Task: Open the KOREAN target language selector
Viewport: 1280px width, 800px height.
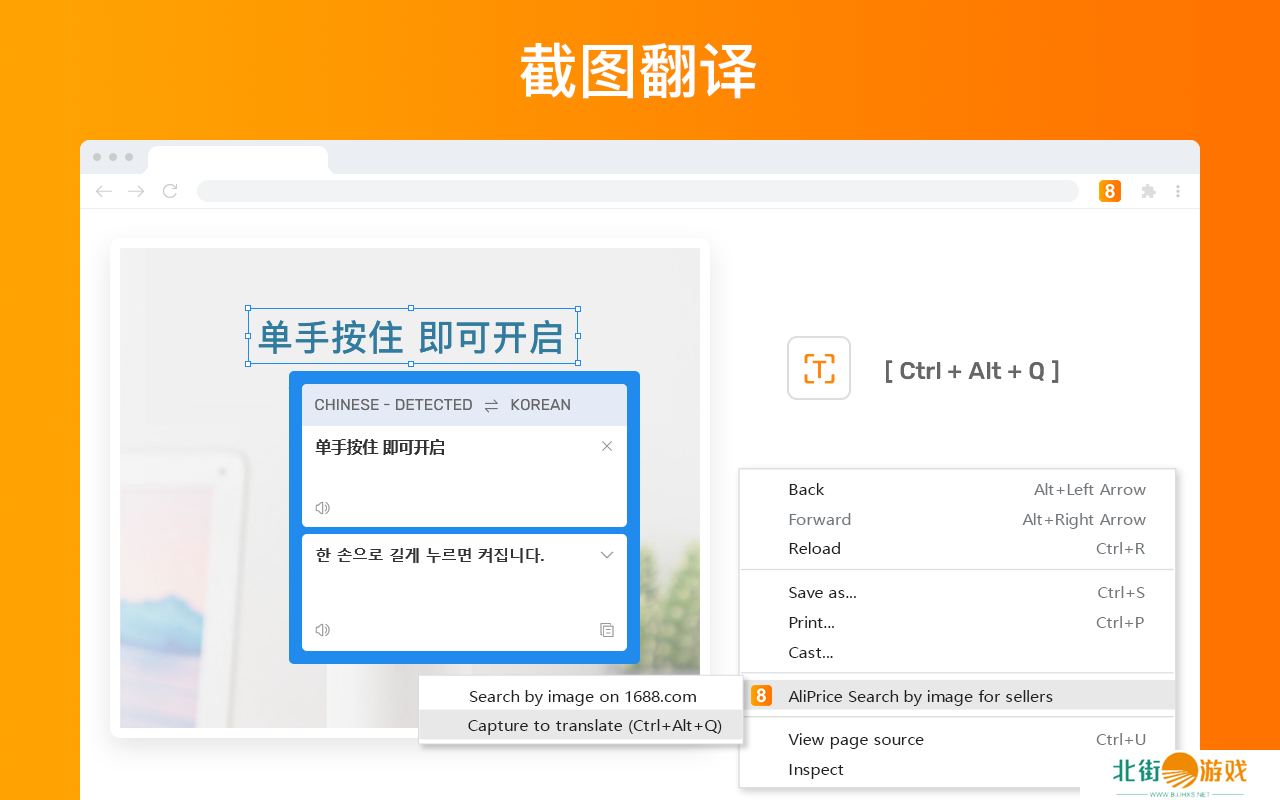Action: pyautogui.click(x=540, y=405)
